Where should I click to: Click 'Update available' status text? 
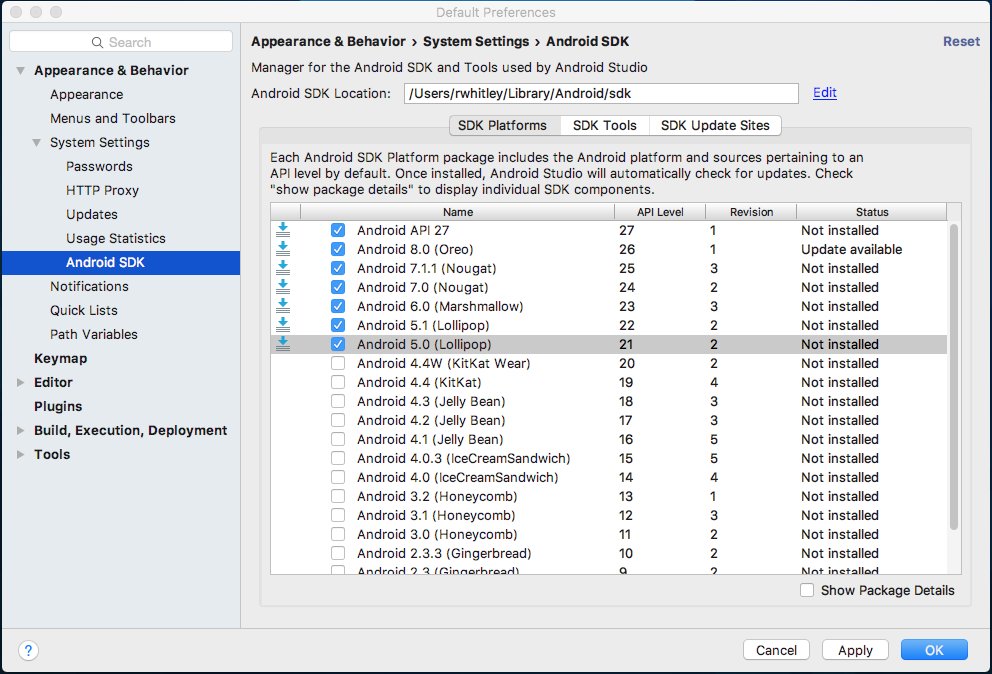click(x=852, y=249)
